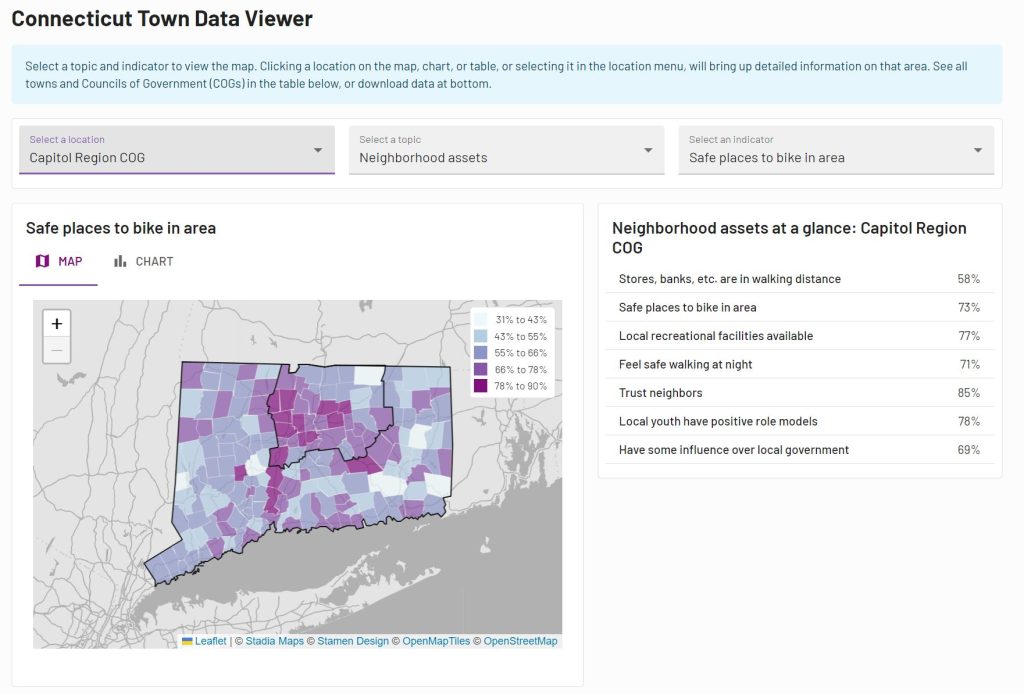Switch to the MAP tab
1024x694 pixels.
coord(59,261)
